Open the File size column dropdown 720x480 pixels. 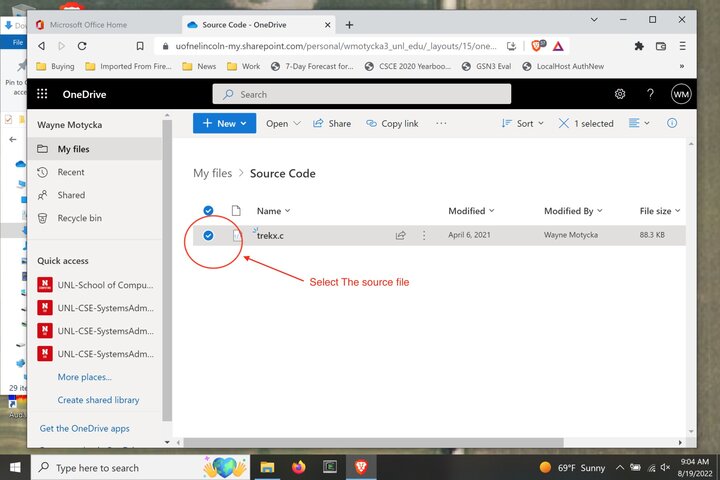coord(660,211)
